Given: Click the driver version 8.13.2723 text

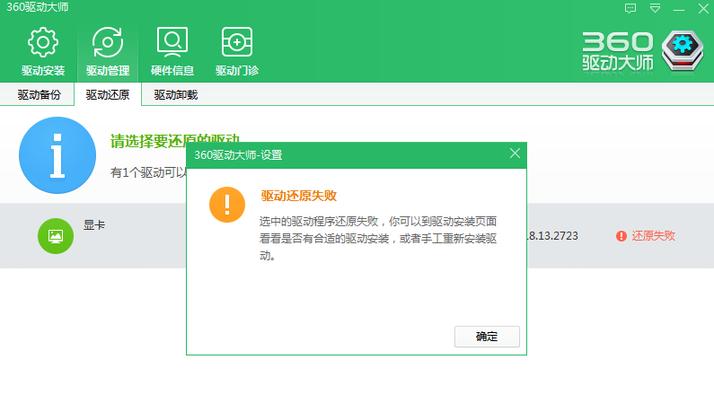Looking at the screenshot, I should (553, 236).
